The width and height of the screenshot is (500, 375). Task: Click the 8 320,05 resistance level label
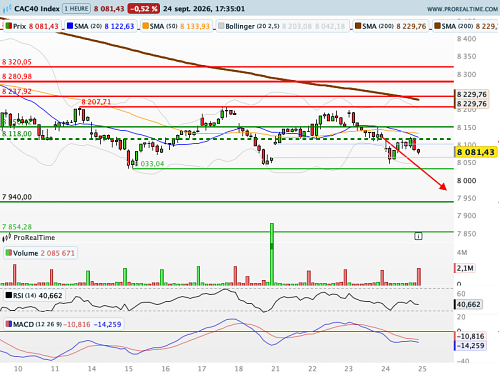point(17,62)
